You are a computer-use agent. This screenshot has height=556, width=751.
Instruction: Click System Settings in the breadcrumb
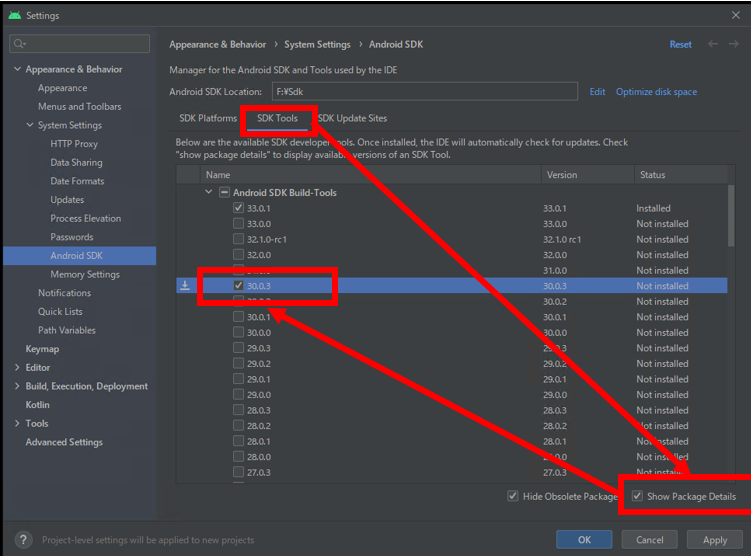click(x=317, y=45)
